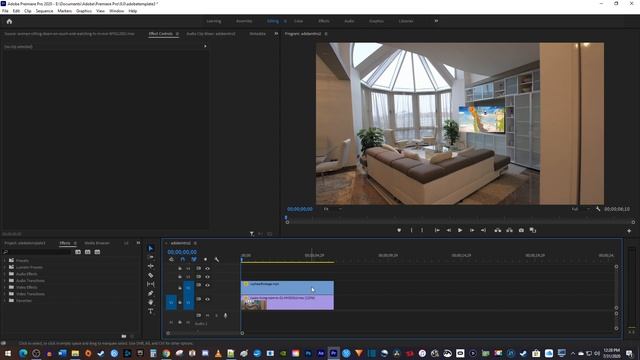The image size is (640, 360).
Task: Filter effects by YUV Effects badge
Action: pos(97,252)
